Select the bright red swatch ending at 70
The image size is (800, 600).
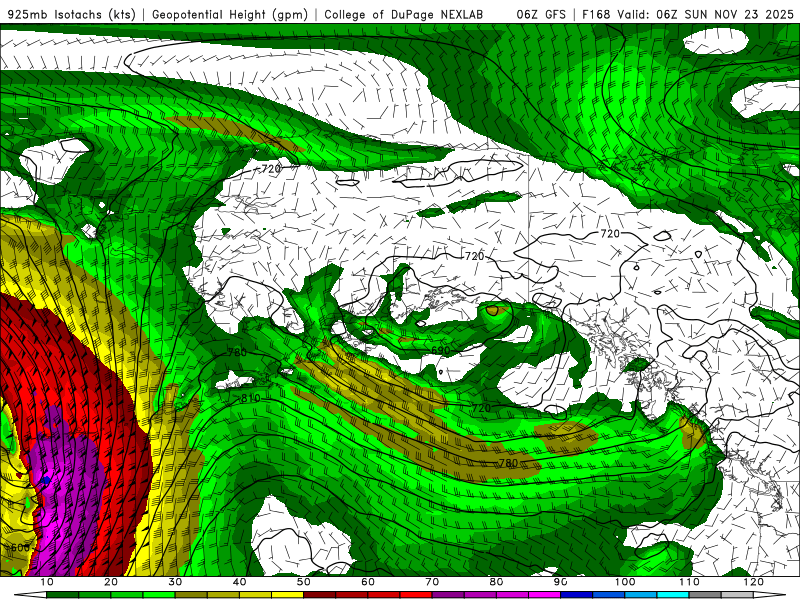click(416, 595)
